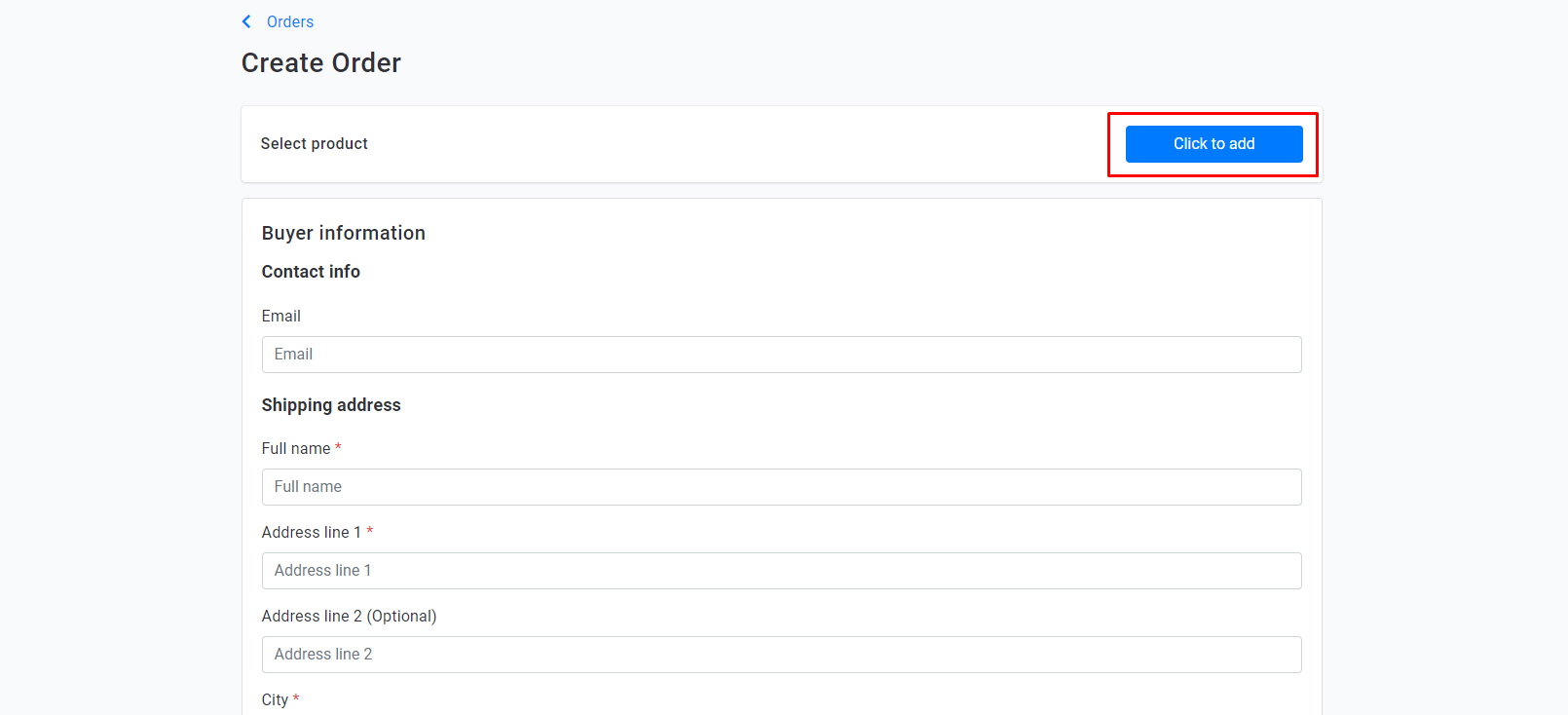Focus the Email input field

[781, 355]
